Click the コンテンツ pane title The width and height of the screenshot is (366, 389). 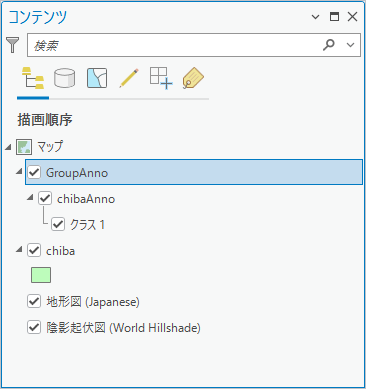37,17
